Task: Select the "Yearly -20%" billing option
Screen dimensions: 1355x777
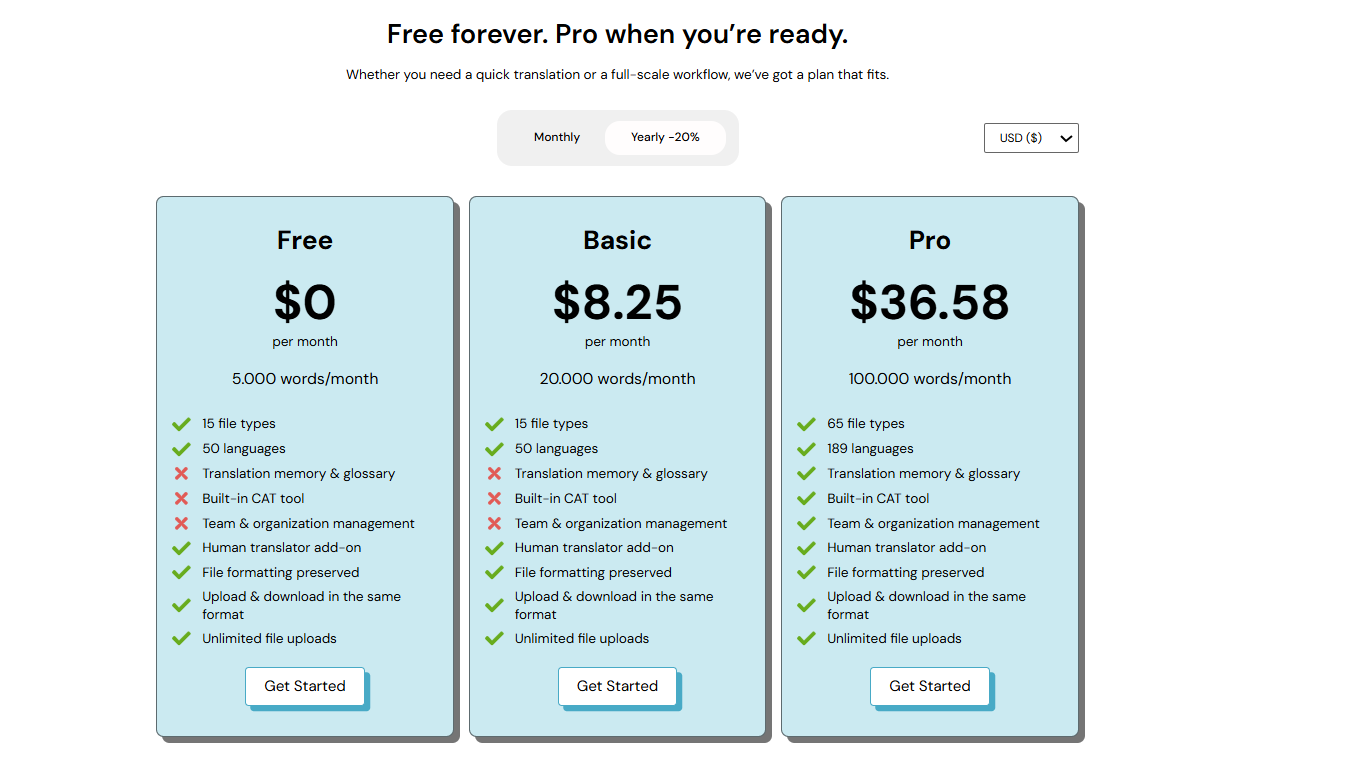Action: tap(665, 137)
